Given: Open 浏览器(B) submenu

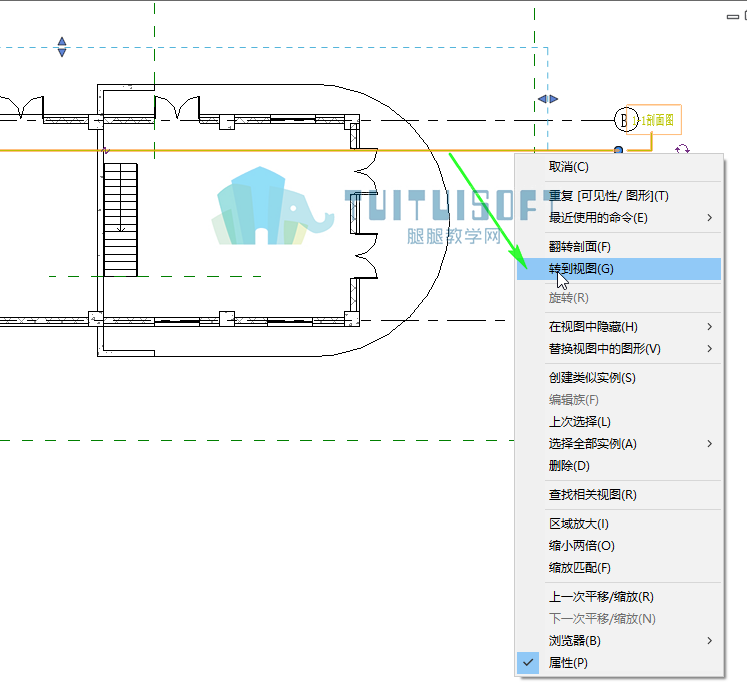Looking at the screenshot, I should point(618,640).
